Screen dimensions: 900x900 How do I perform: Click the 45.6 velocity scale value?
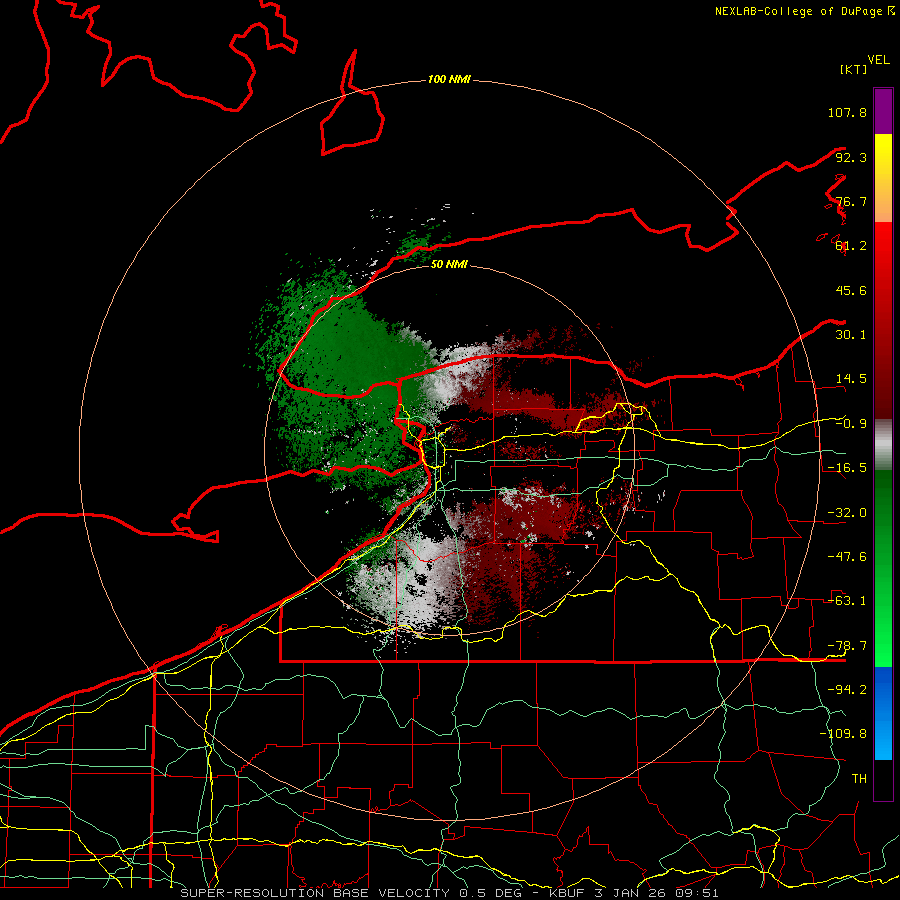click(x=851, y=290)
